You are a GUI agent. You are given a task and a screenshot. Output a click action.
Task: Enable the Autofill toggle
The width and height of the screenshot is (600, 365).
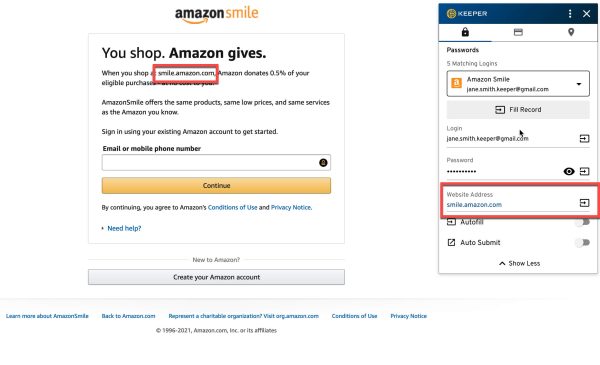[582, 222]
